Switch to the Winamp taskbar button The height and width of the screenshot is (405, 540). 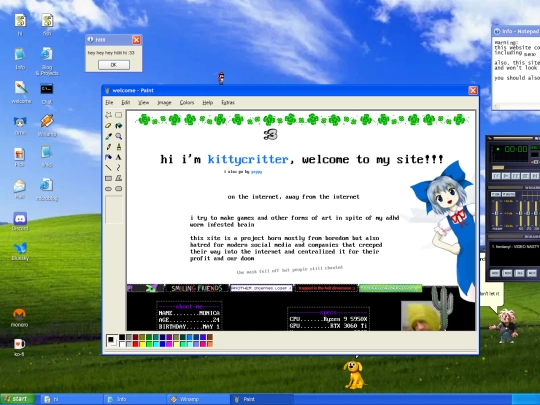coord(198,399)
